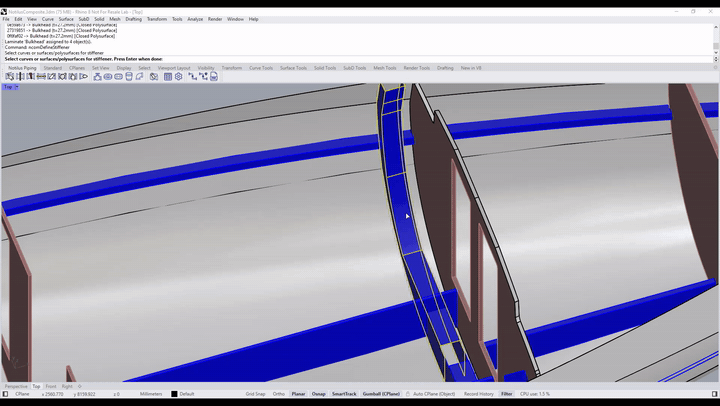The width and height of the screenshot is (720, 406).
Task: Click the CPU use readout in status bar
Action: [535, 394]
